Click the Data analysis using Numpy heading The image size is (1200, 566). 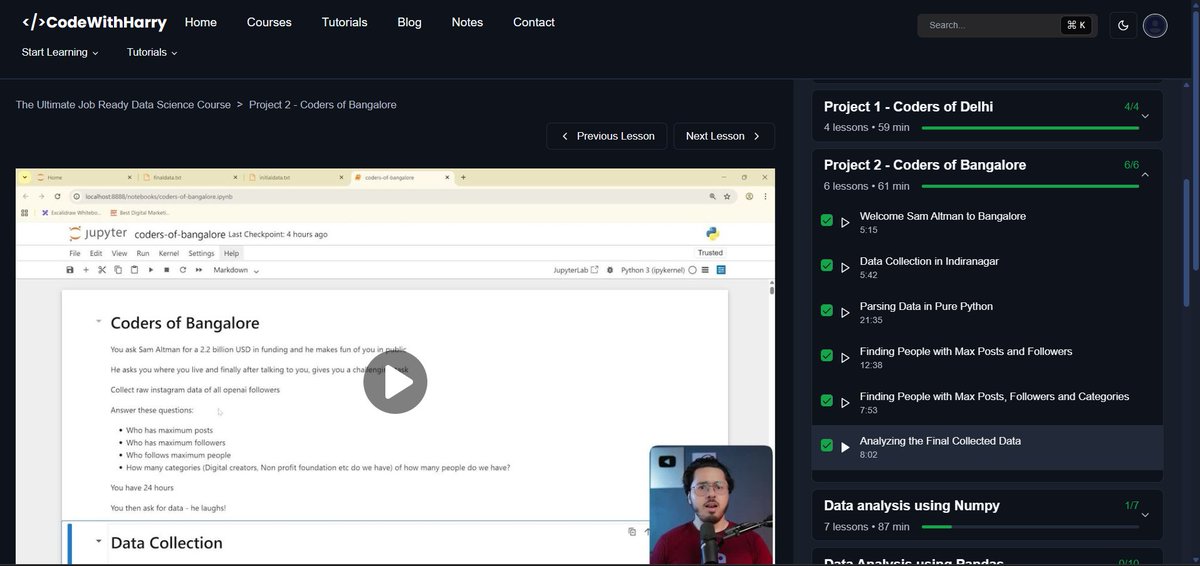pos(911,506)
